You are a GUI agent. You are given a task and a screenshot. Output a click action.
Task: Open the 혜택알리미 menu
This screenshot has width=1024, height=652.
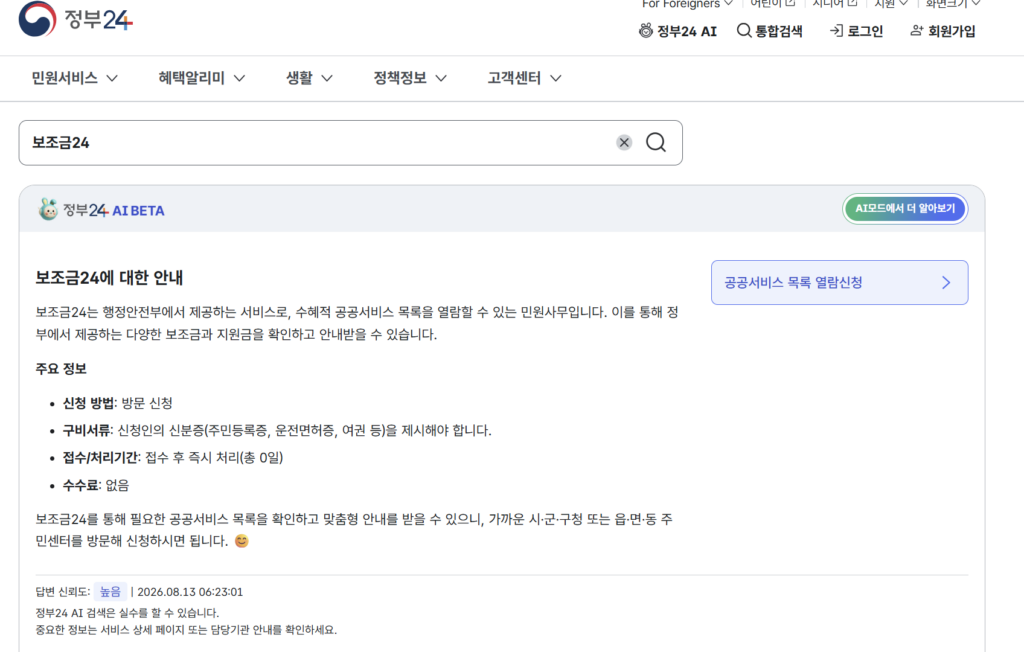coord(202,78)
